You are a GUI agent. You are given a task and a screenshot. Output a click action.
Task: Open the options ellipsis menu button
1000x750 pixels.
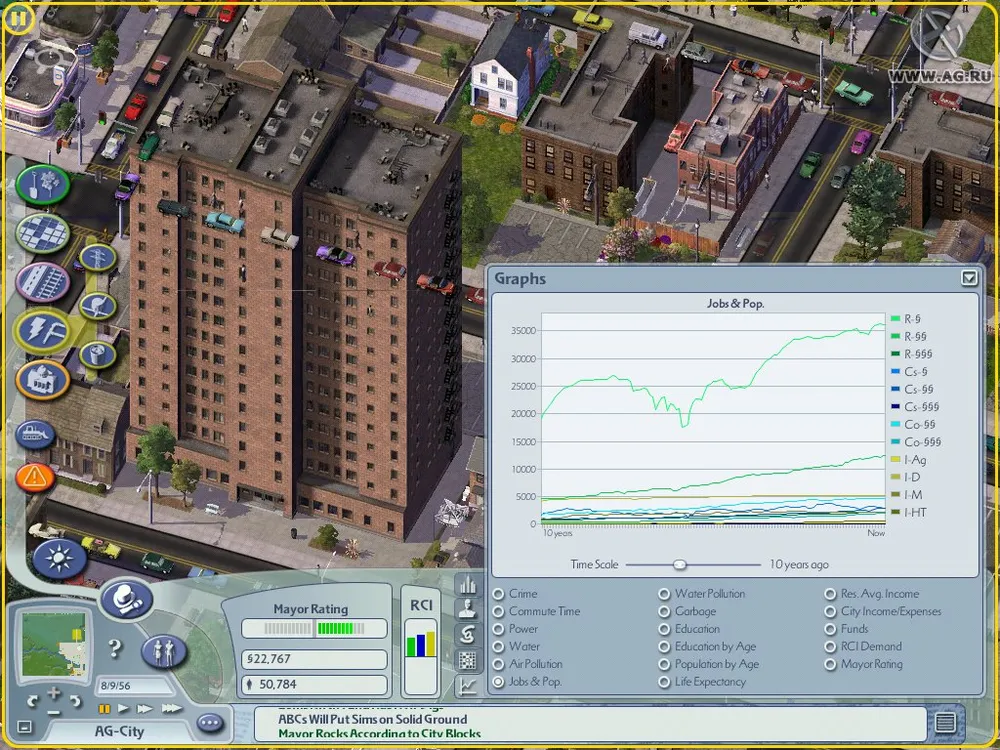210,723
